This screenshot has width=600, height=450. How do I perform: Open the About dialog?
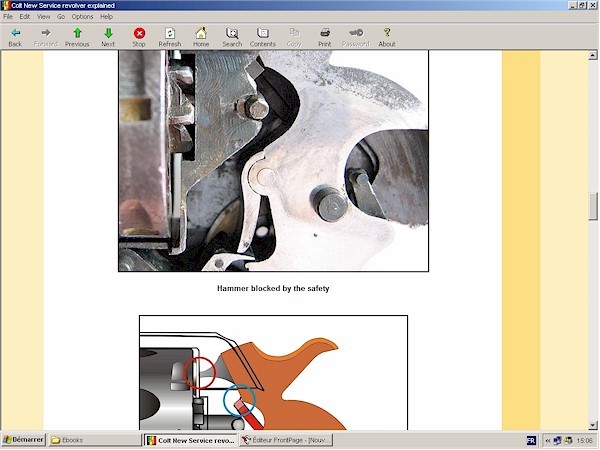tap(387, 37)
